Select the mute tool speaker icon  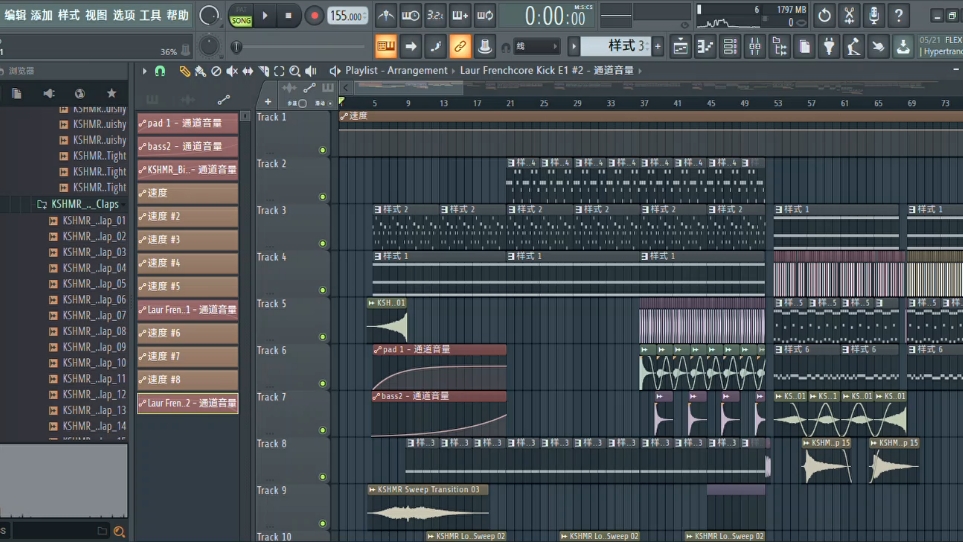(232, 71)
